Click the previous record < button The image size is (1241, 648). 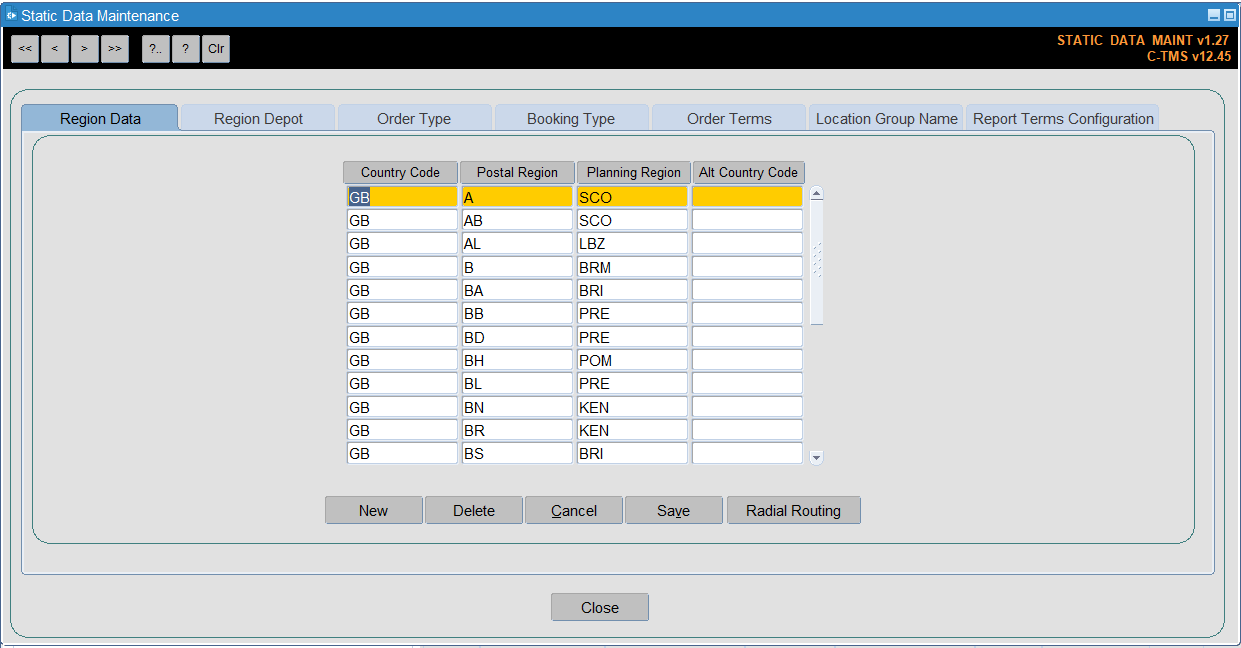click(55, 48)
